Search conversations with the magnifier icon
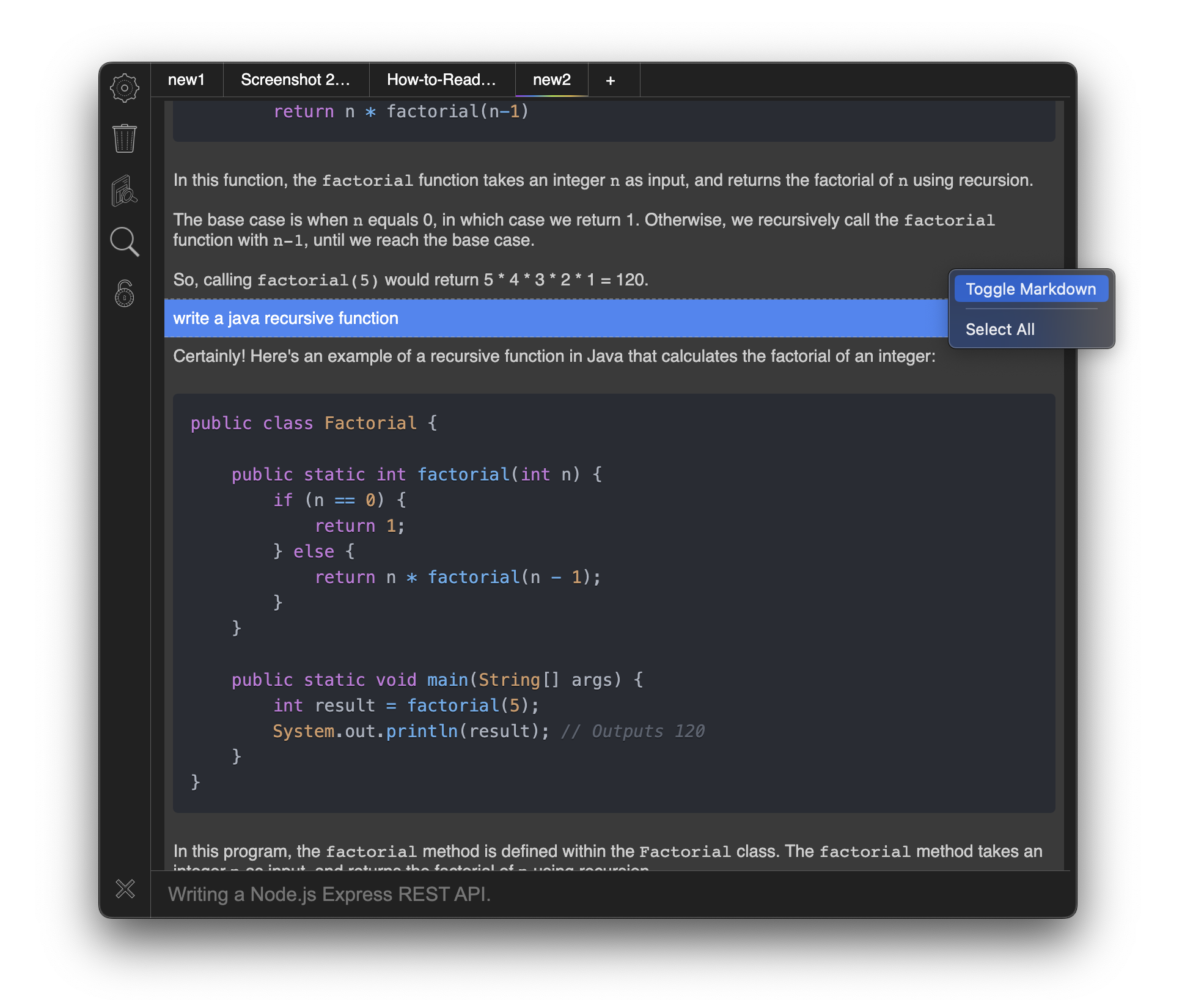This screenshot has width=1204, height=1000. (125, 242)
